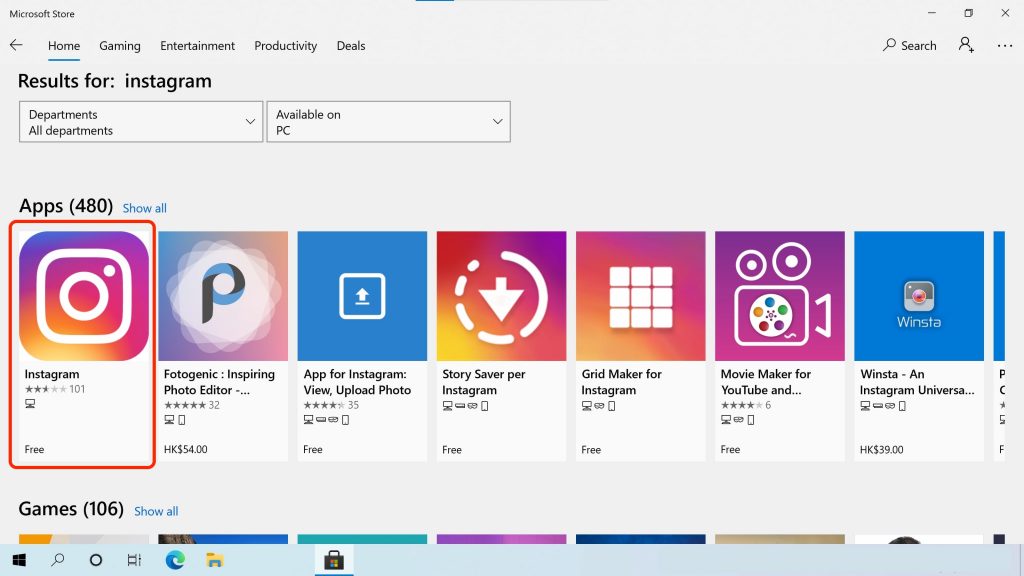Click the HK$54.00 price of Fotogenic
The height and width of the screenshot is (576, 1024).
point(185,449)
